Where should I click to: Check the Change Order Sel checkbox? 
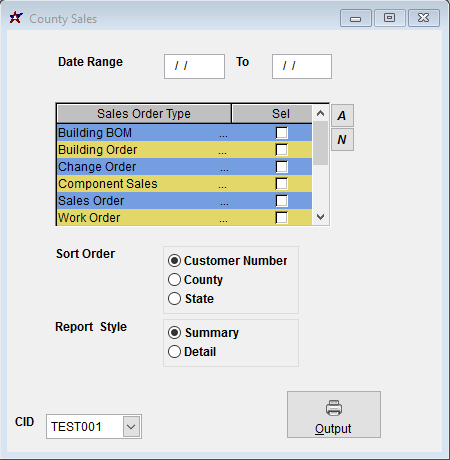pyautogui.click(x=282, y=167)
